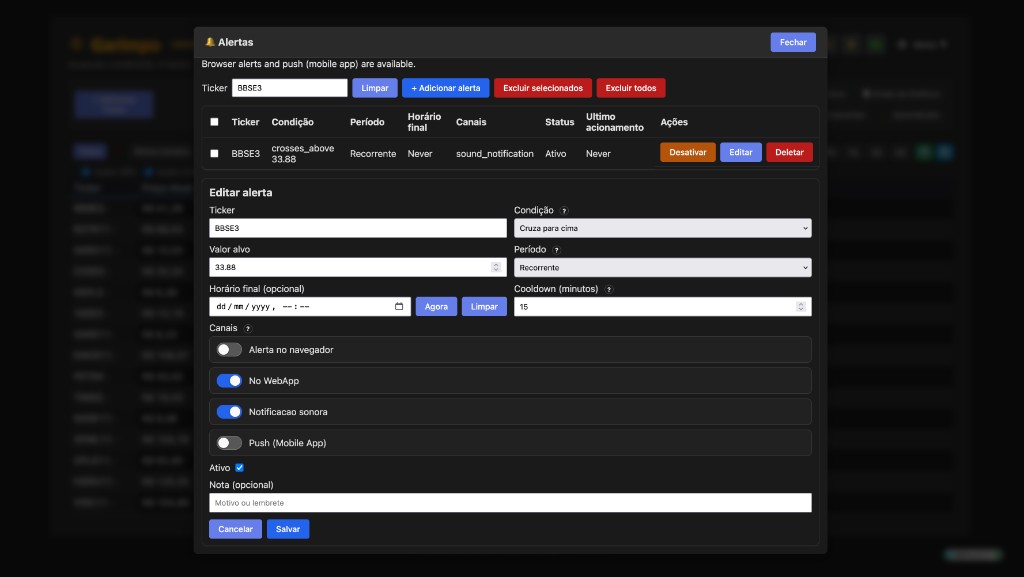
Task: Click the Recorrente cell in BBSE3 row
Action: click(x=373, y=153)
